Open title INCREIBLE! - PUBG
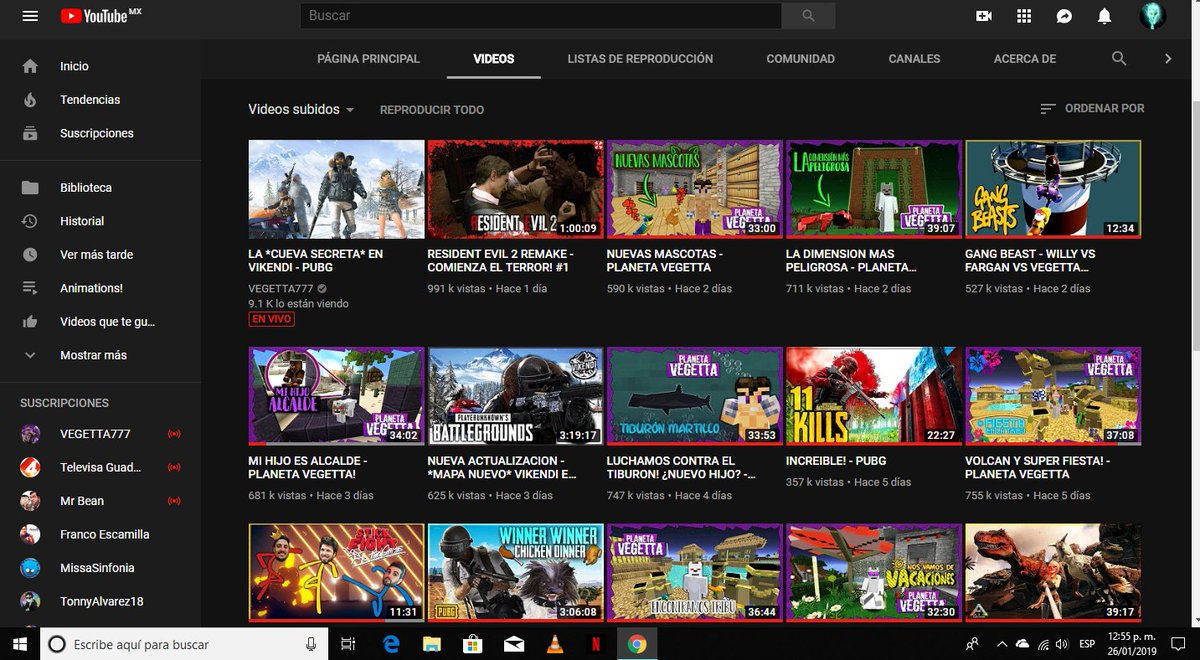This screenshot has height=660, width=1200. [x=836, y=461]
